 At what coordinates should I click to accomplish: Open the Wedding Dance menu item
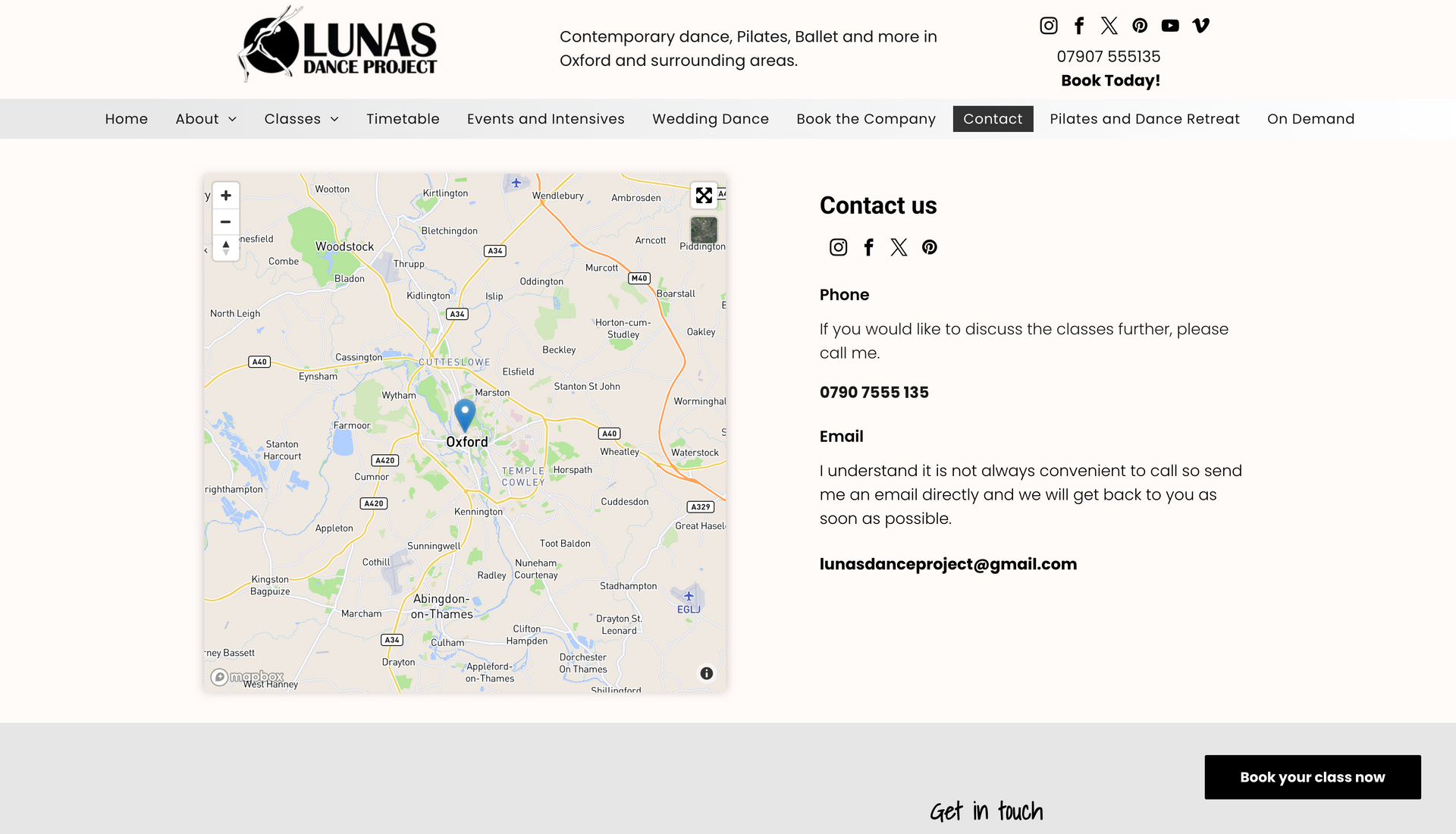[711, 119]
